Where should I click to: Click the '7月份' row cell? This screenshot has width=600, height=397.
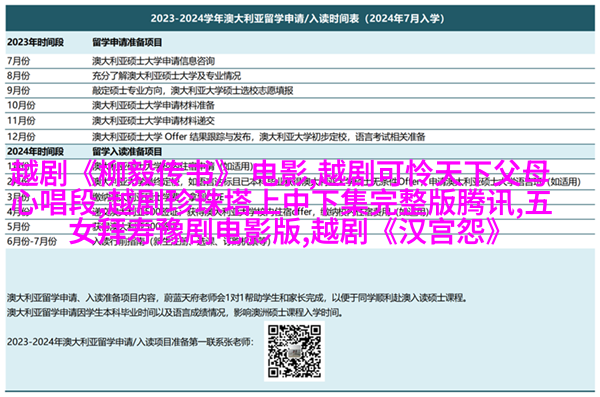click(x=18, y=61)
